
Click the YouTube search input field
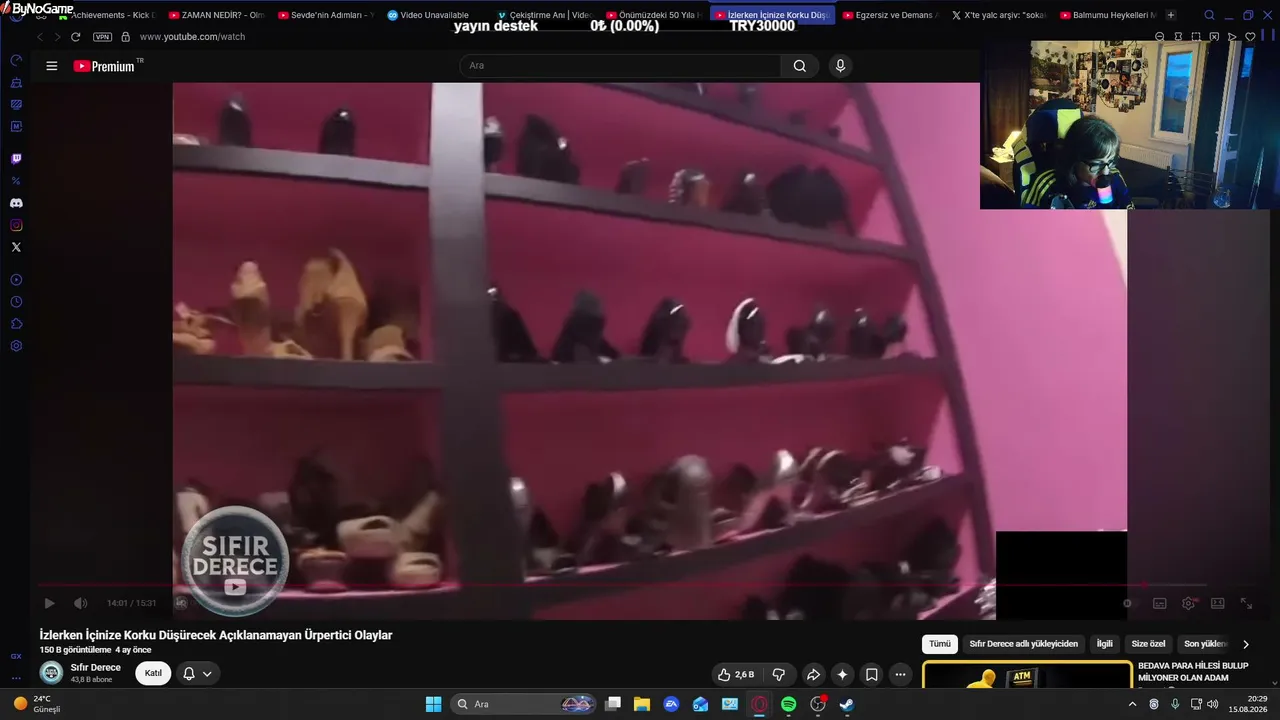620,66
